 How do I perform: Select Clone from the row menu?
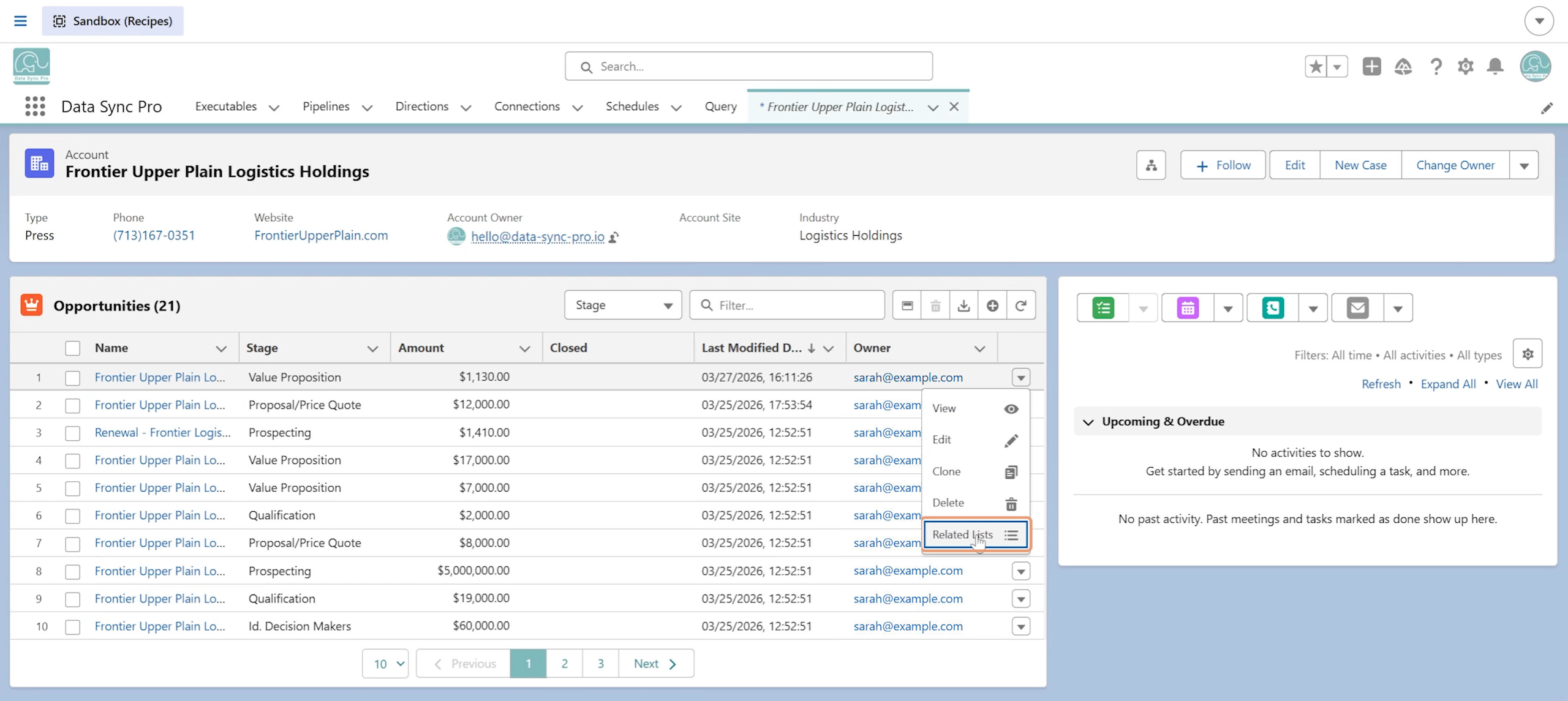(x=975, y=471)
